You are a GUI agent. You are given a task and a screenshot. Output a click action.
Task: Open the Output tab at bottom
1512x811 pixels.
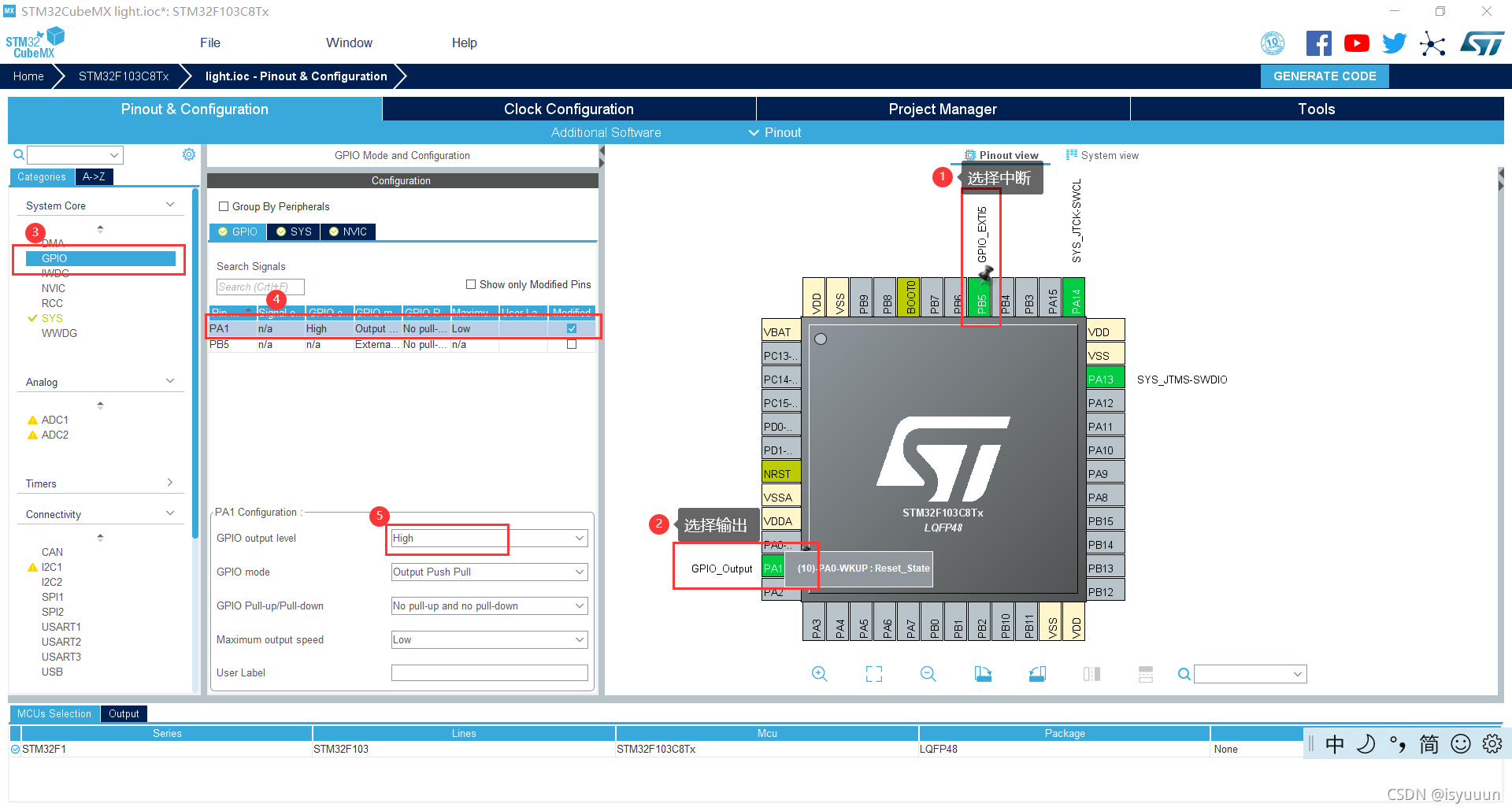tap(124, 713)
